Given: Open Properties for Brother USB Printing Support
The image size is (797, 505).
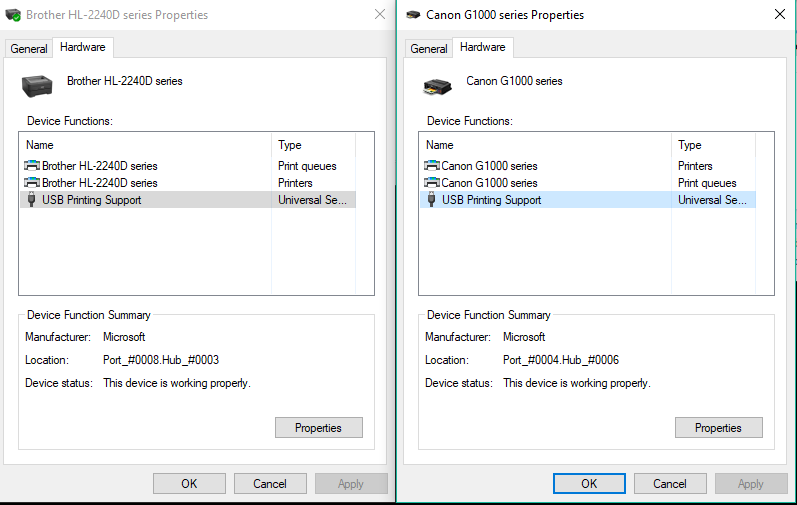Looking at the screenshot, I should click(318, 428).
